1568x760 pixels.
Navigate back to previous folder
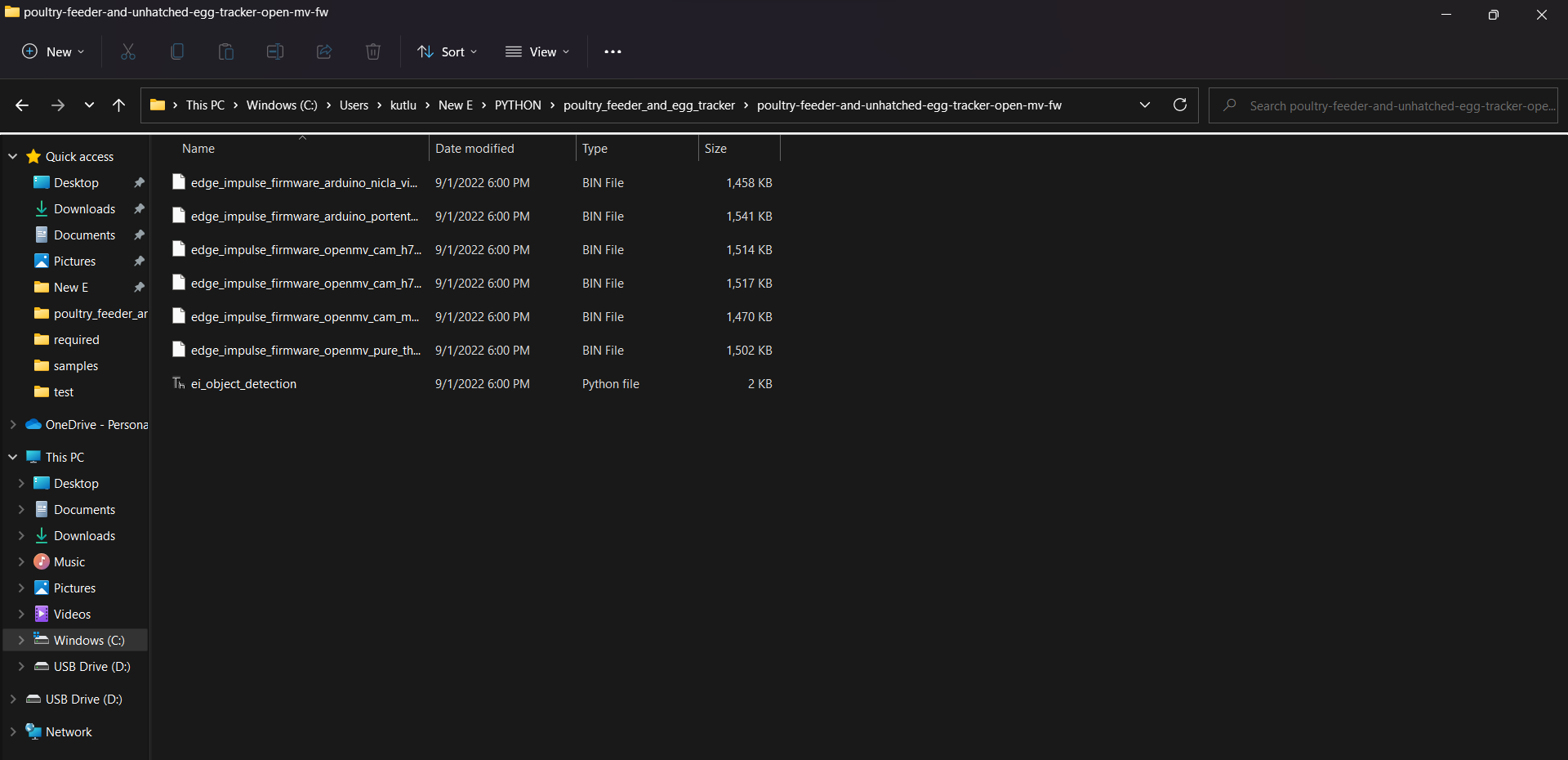pyautogui.click(x=22, y=105)
